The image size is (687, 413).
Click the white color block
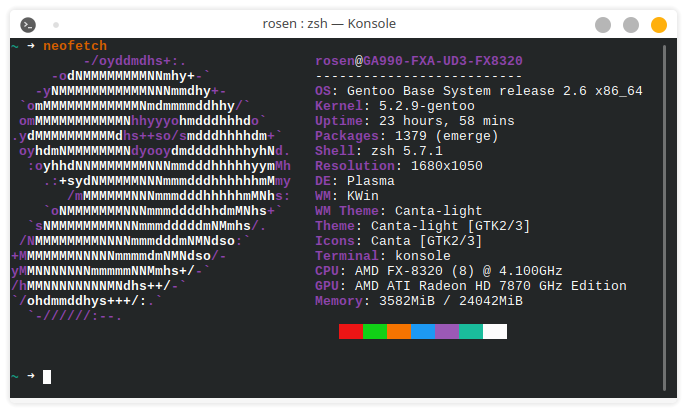[x=495, y=332]
